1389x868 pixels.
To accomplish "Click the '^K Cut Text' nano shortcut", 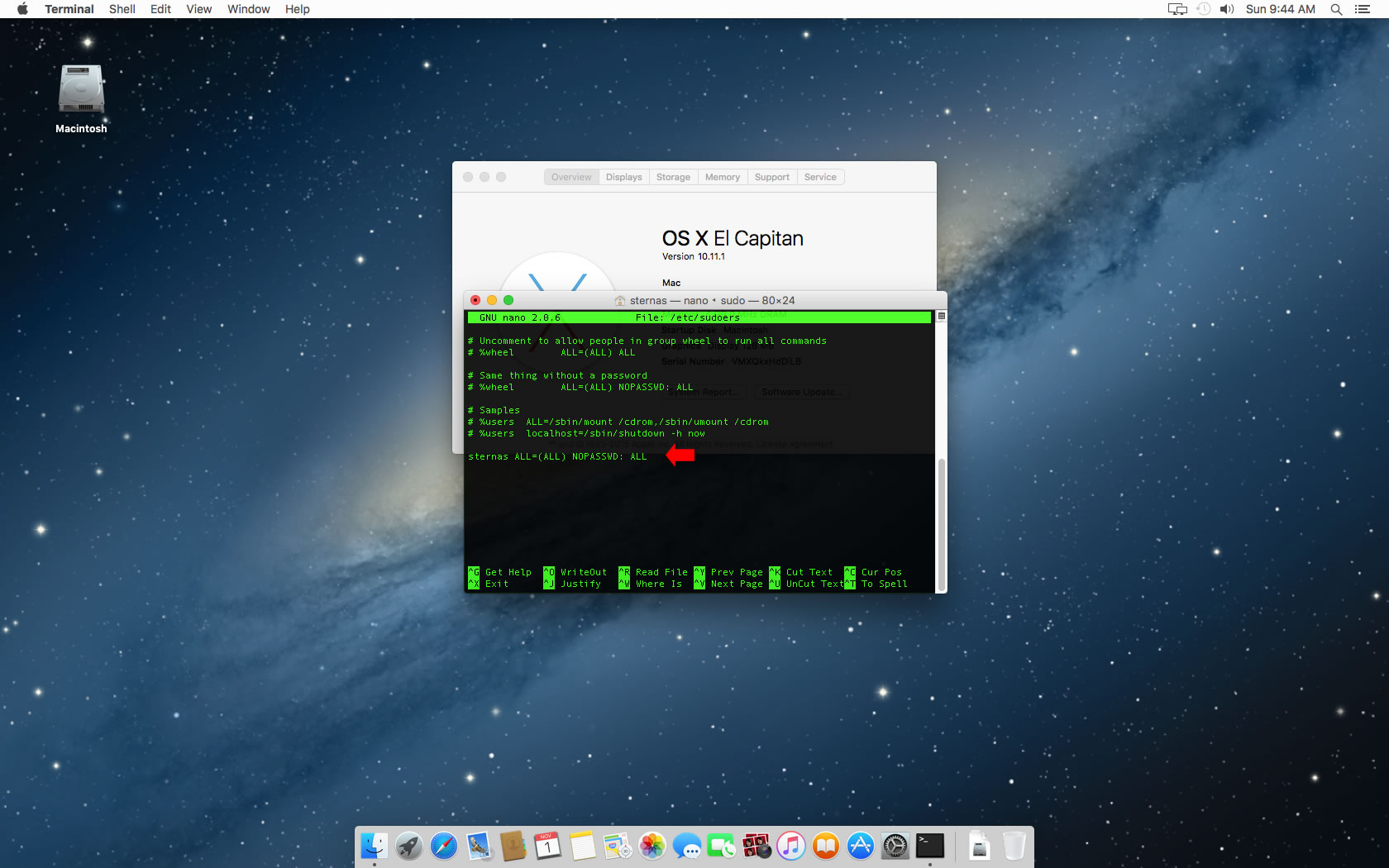I will coord(801,572).
